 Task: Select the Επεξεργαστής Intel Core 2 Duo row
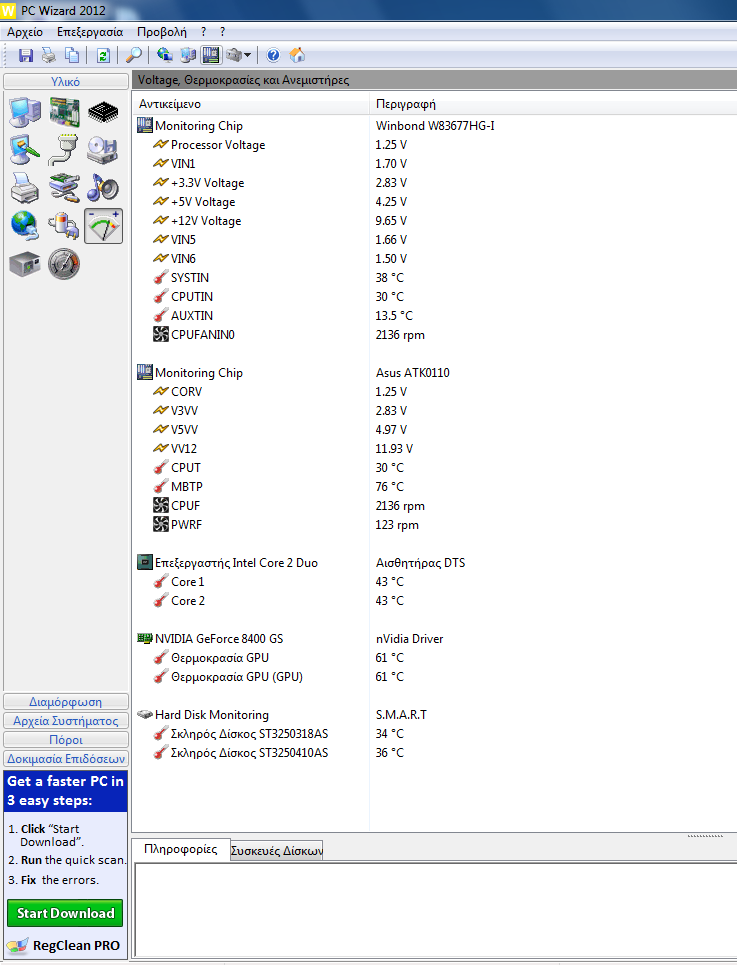(434, 563)
